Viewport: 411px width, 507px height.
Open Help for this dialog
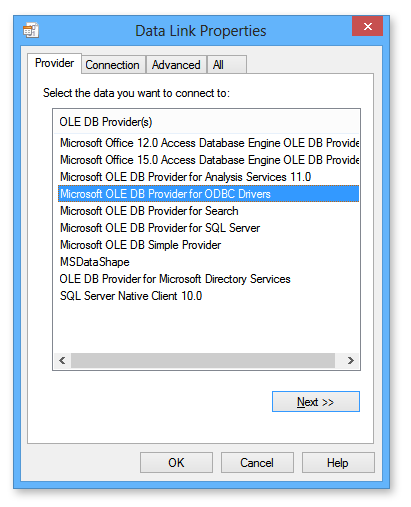pyautogui.click(x=338, y=462)
